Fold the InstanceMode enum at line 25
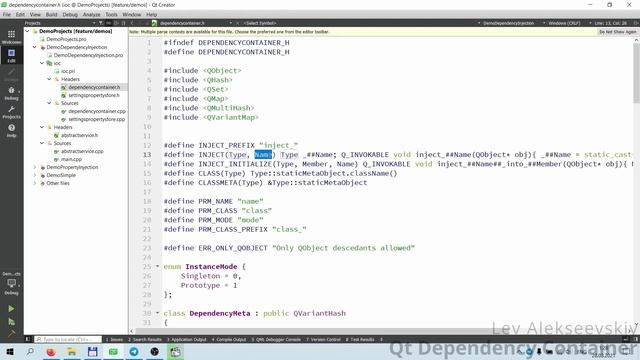This screenshot has width=640, height=360. tap(158, 266)
